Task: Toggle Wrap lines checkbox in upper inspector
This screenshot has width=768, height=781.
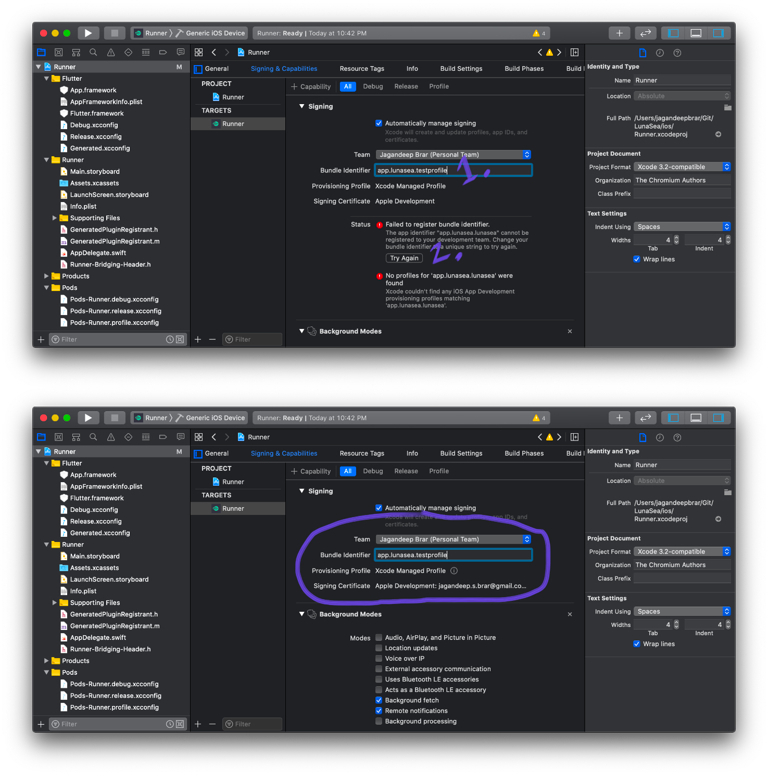Action: (x=637, y=259)
